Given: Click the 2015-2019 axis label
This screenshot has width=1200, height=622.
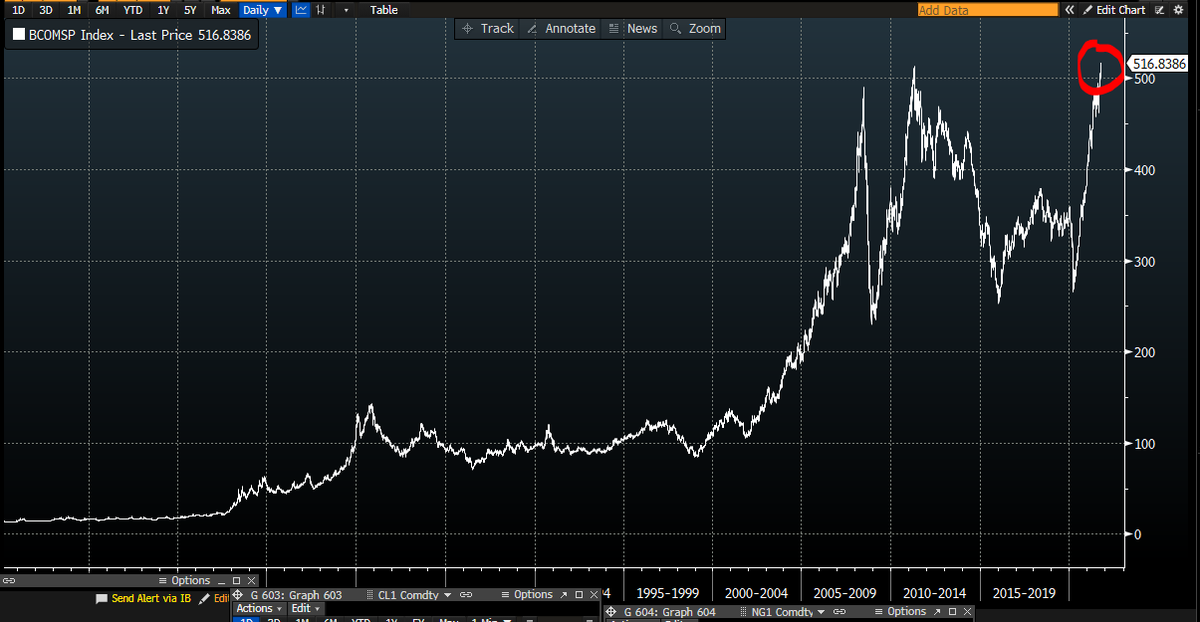Looking at the screenshot, I should tap(1024, 593).
